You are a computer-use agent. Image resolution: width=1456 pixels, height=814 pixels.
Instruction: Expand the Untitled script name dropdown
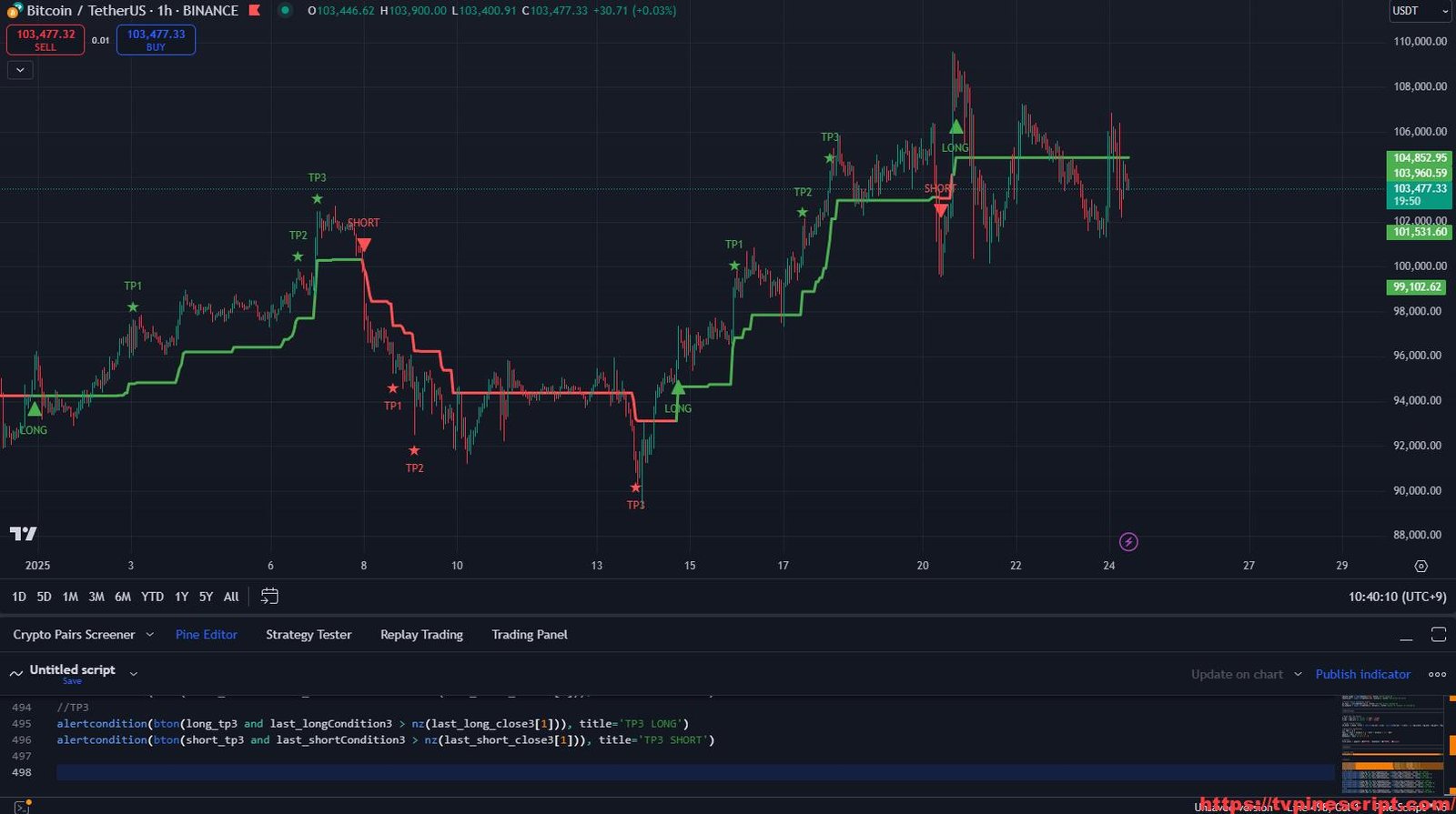134,674
